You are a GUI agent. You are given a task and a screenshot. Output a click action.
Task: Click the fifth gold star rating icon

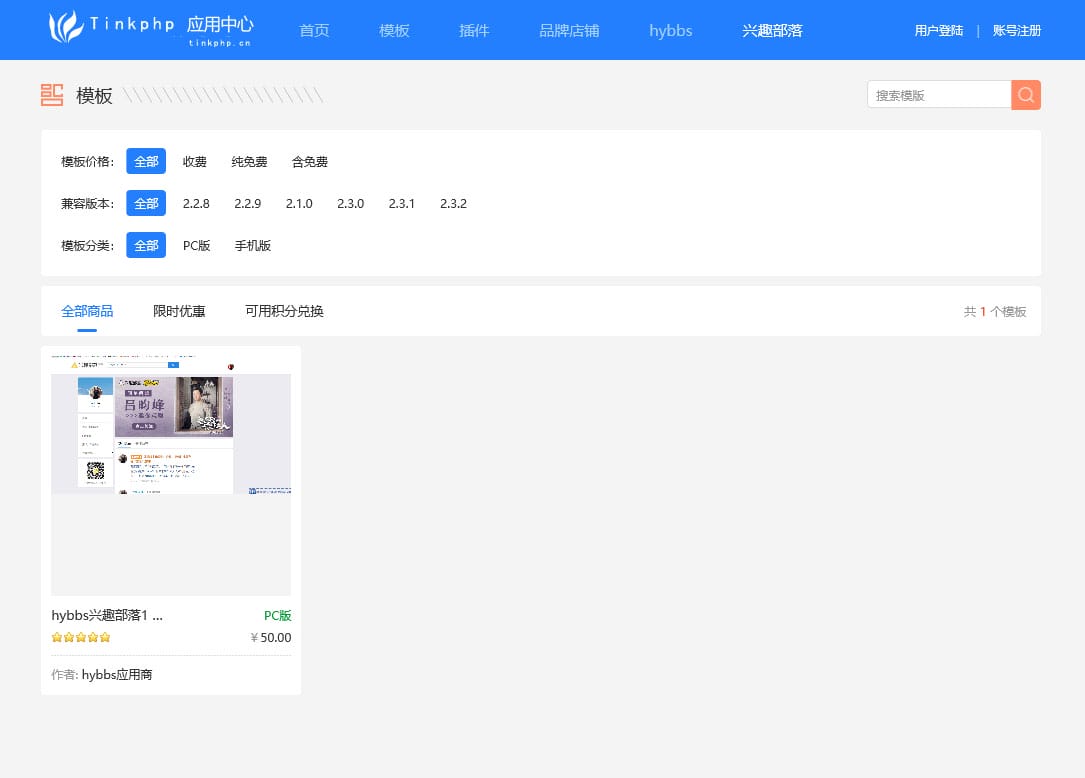[x=105, y=637]
